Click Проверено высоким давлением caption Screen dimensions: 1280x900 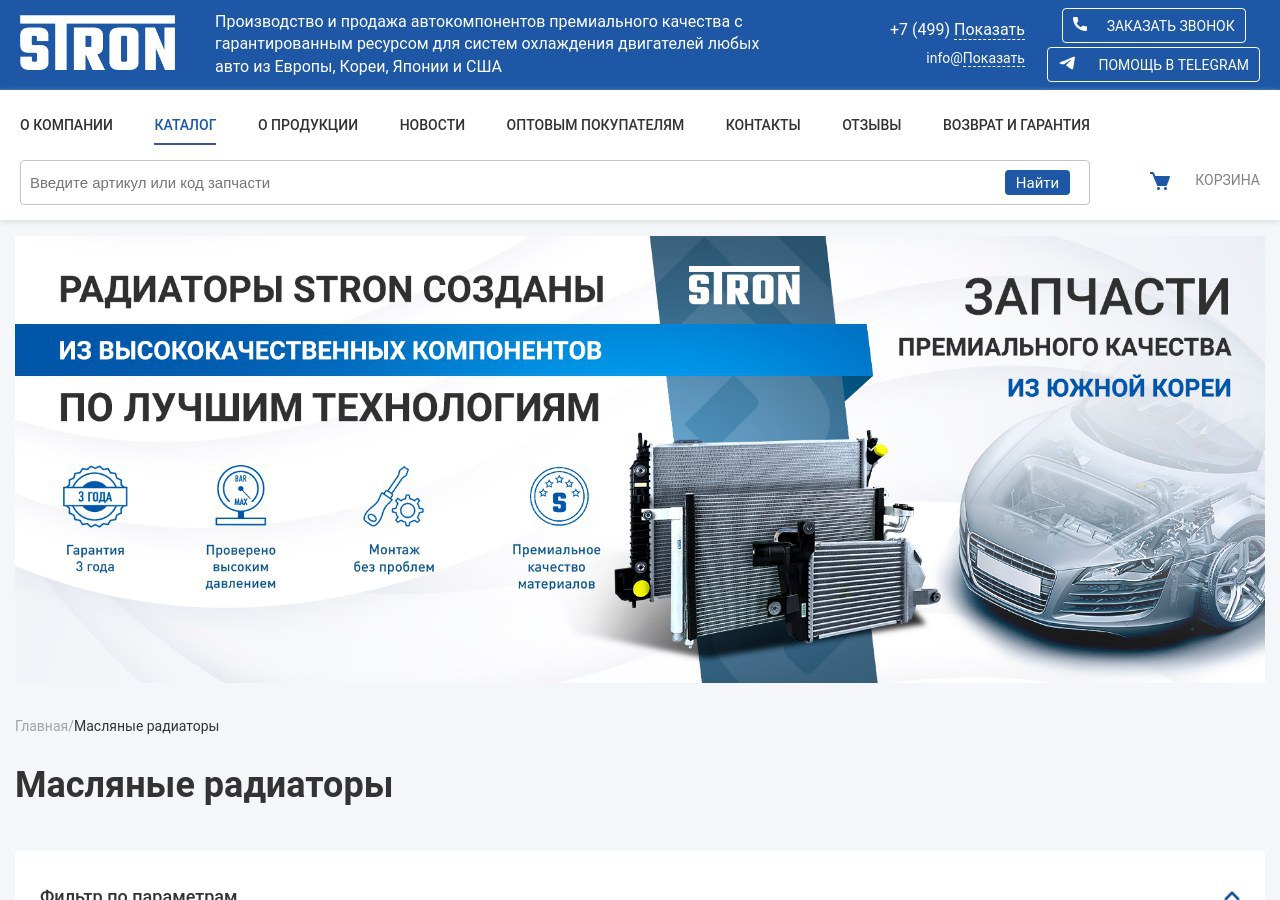coord(241,566)
